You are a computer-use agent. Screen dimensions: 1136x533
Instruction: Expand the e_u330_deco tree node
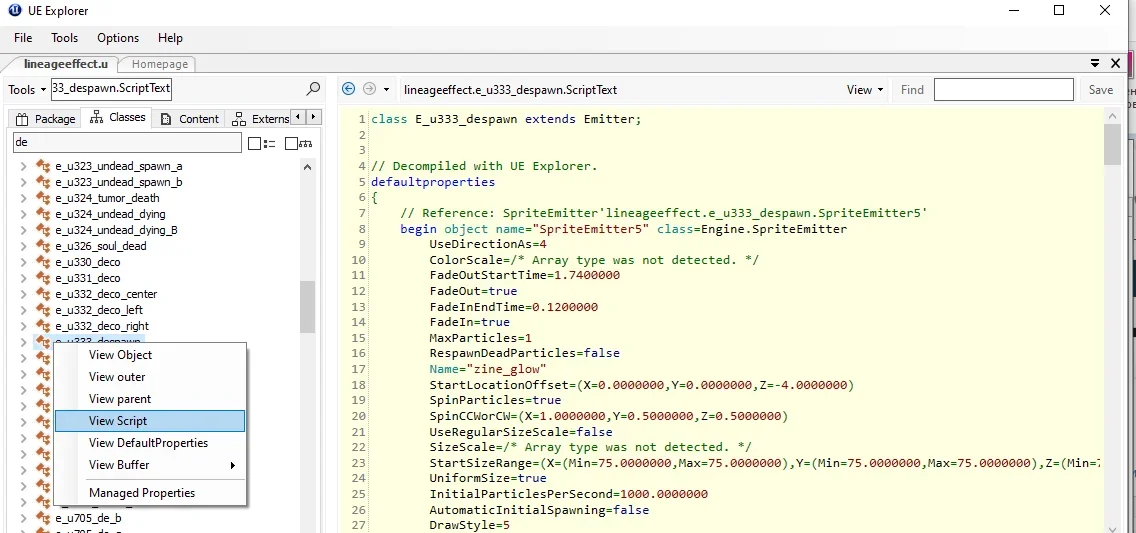[x=23, y=261]
